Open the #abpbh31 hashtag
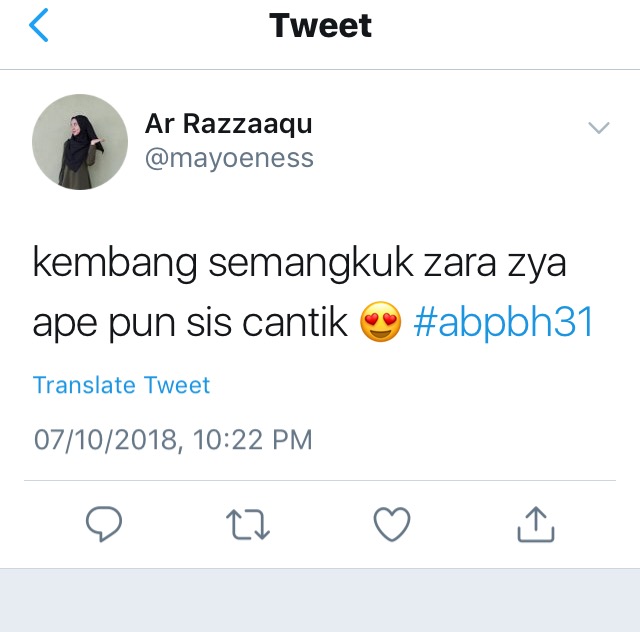Screen dimensions: 640x632 pyautogui.click(x=503, y=322)
